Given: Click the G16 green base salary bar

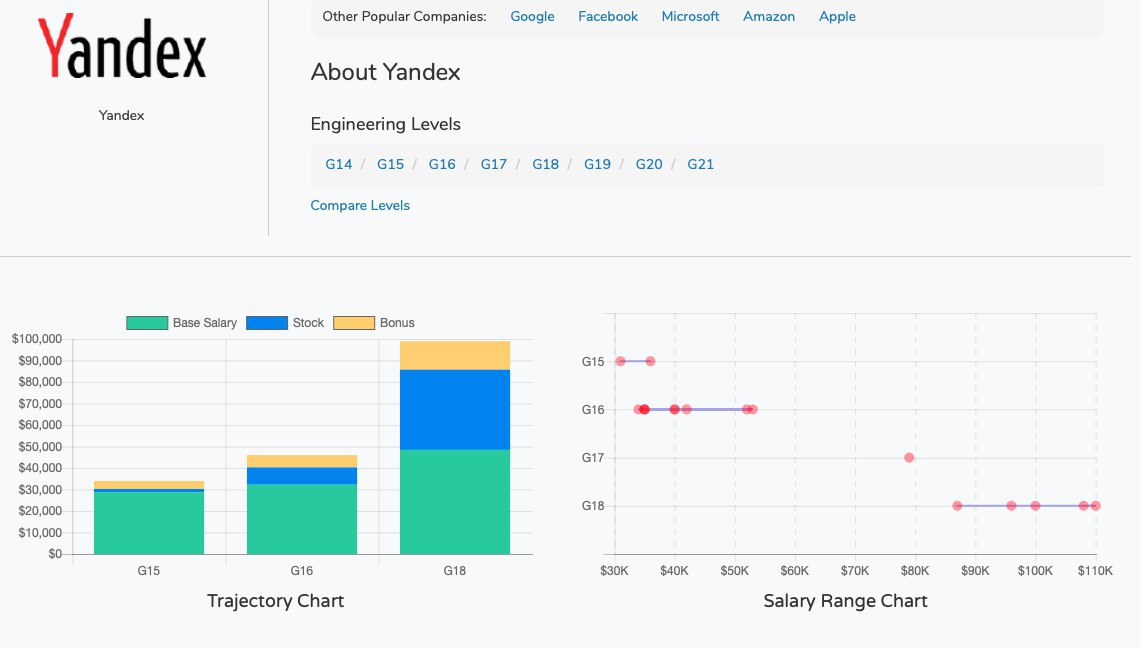Looking at the screenshot, I should (x=302, y=519).
